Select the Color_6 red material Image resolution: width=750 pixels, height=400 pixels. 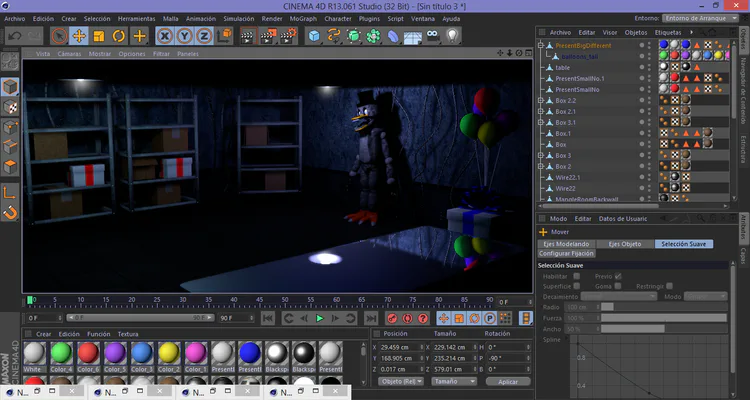click(88, 357)
